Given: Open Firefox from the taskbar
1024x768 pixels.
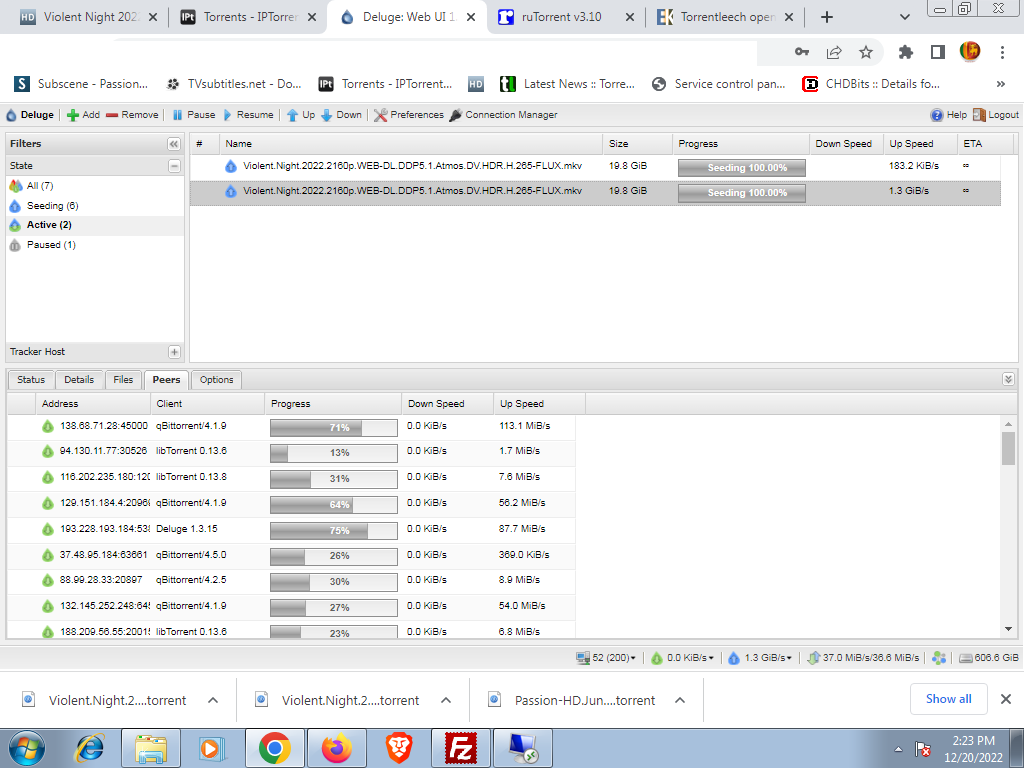Looking at the screenshot, I should 336,748.
